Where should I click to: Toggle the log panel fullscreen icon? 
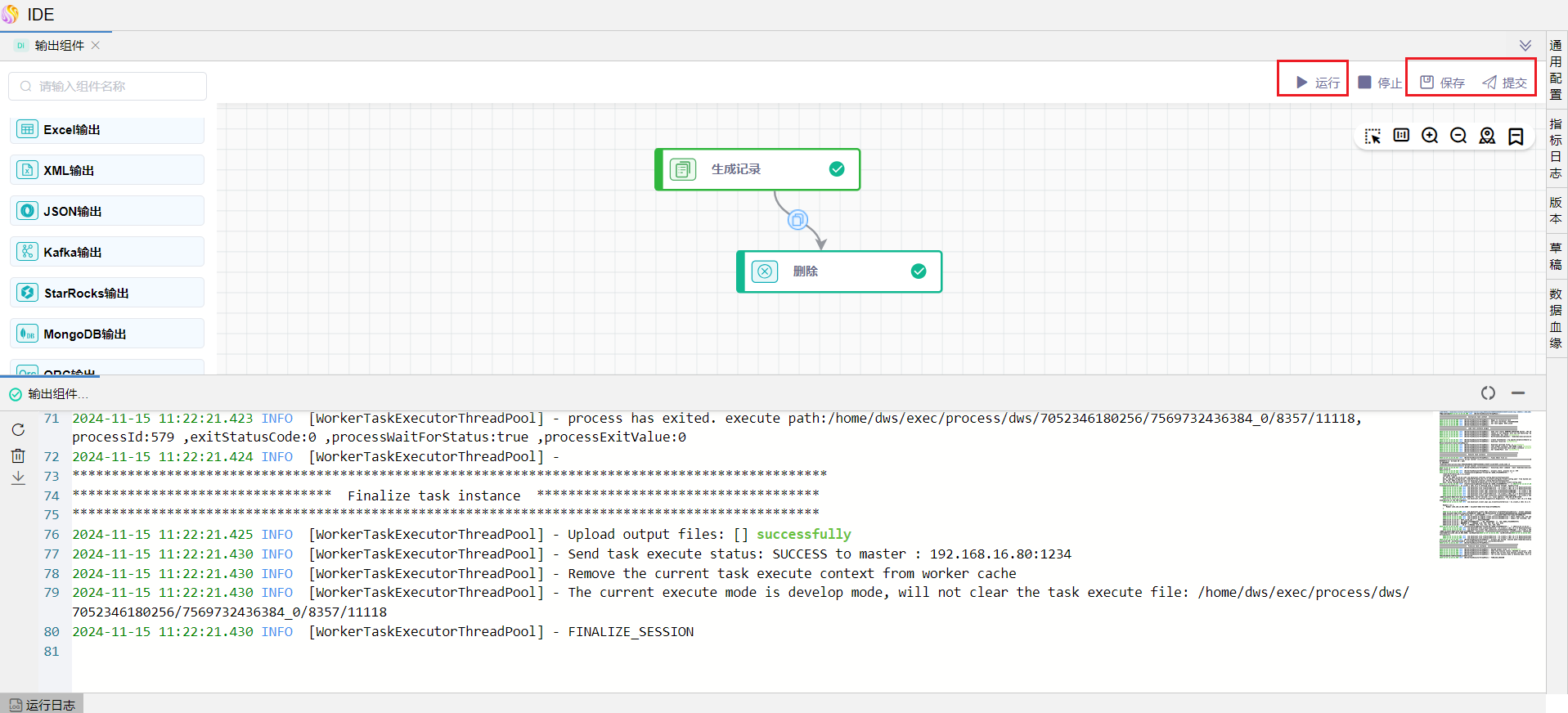1488,393
